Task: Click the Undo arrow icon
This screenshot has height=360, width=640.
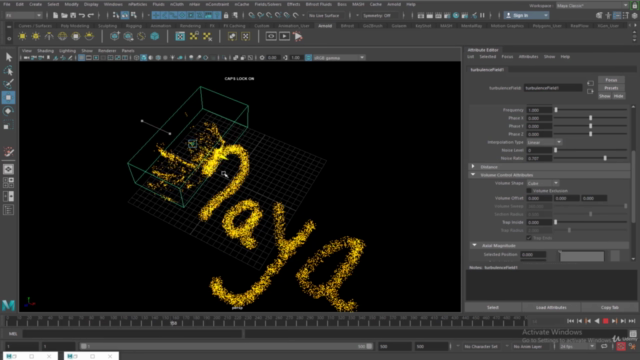Action: click(x=82, y=16)
